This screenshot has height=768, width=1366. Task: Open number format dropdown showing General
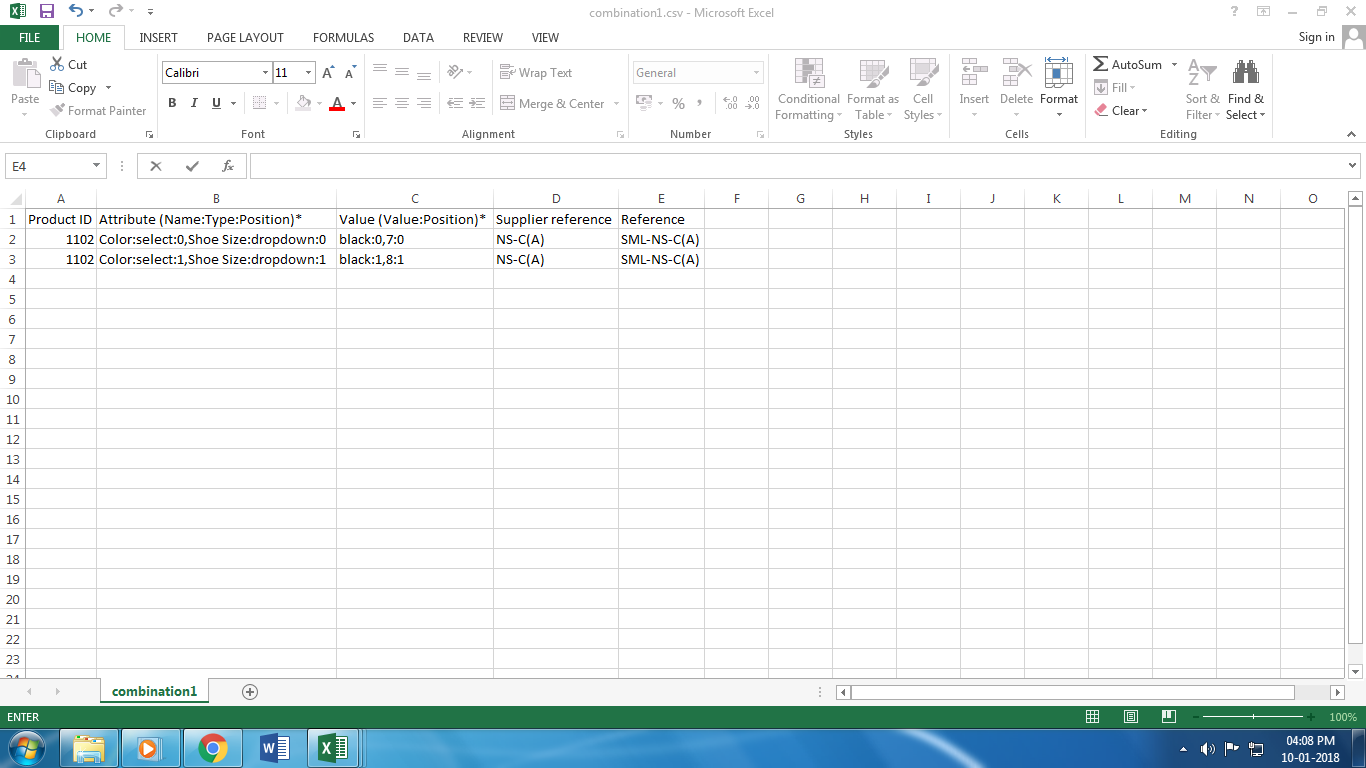click(756, 73)
